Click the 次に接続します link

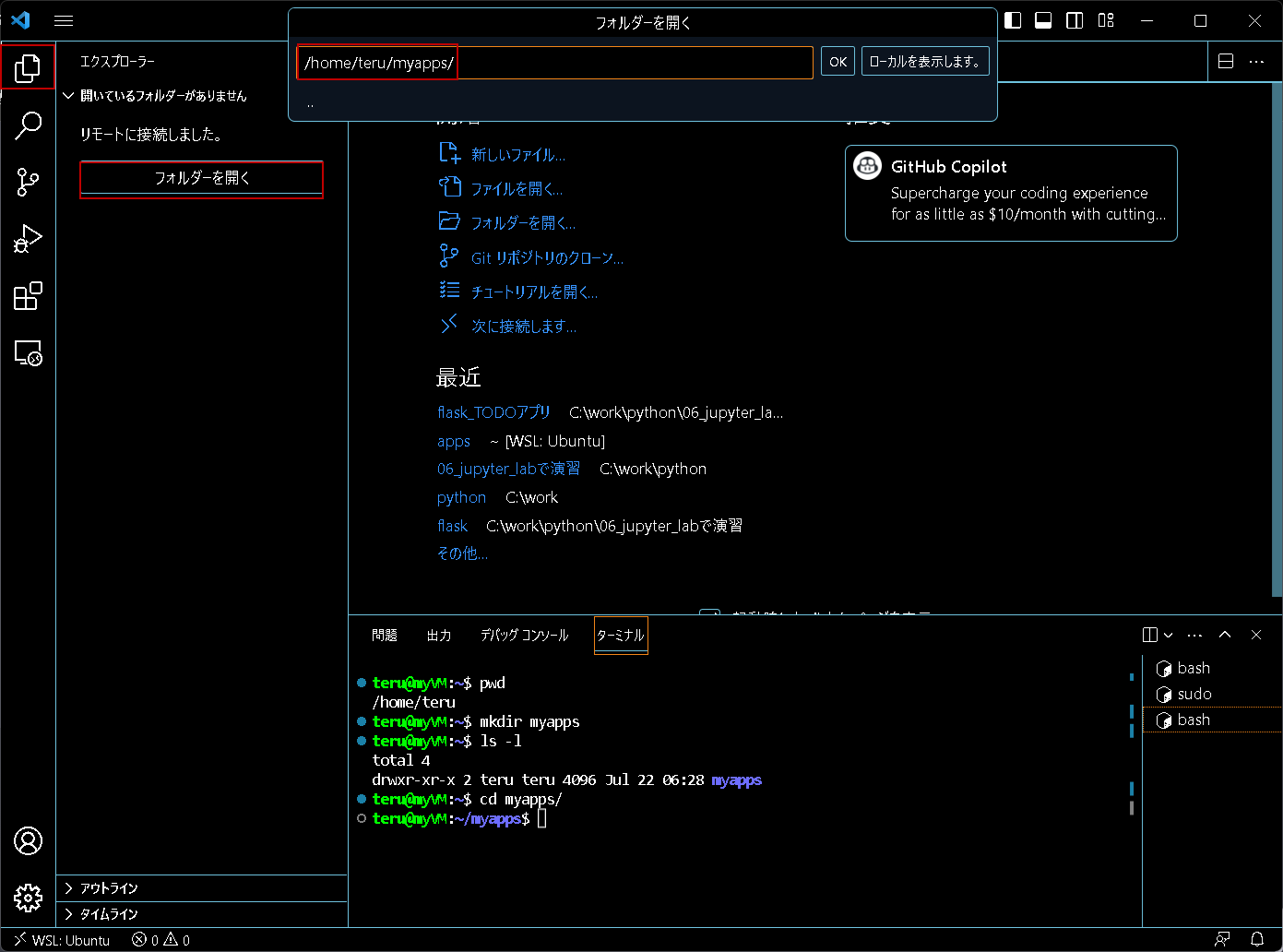point(524,327)
